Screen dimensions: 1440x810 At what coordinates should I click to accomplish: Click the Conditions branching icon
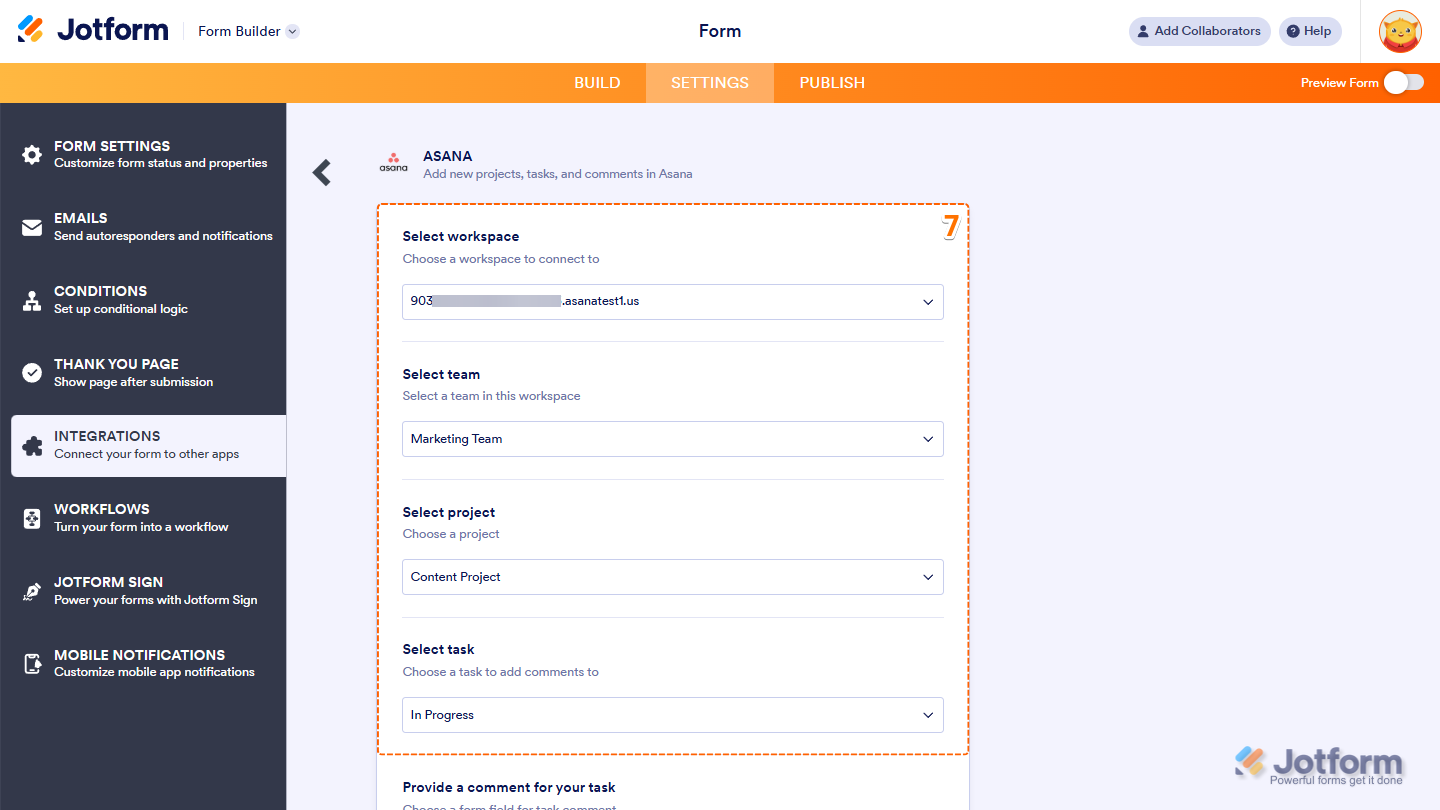coord(32,299)
